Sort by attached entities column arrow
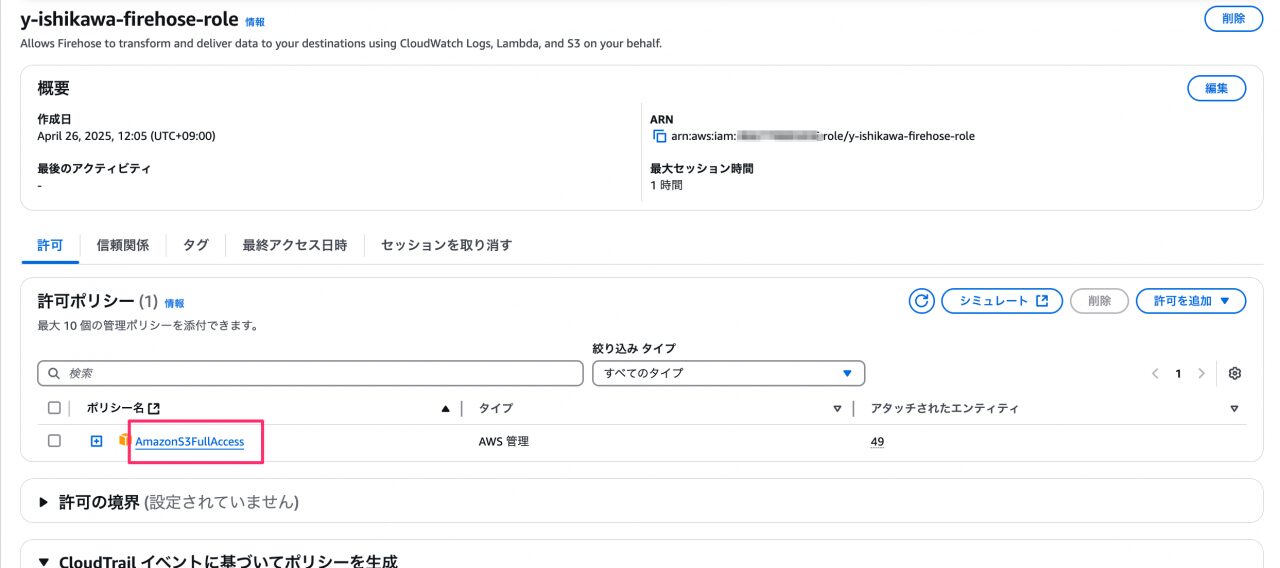Image resolution: width=1280 pixels, height=568 pixels. point(1234,409)
